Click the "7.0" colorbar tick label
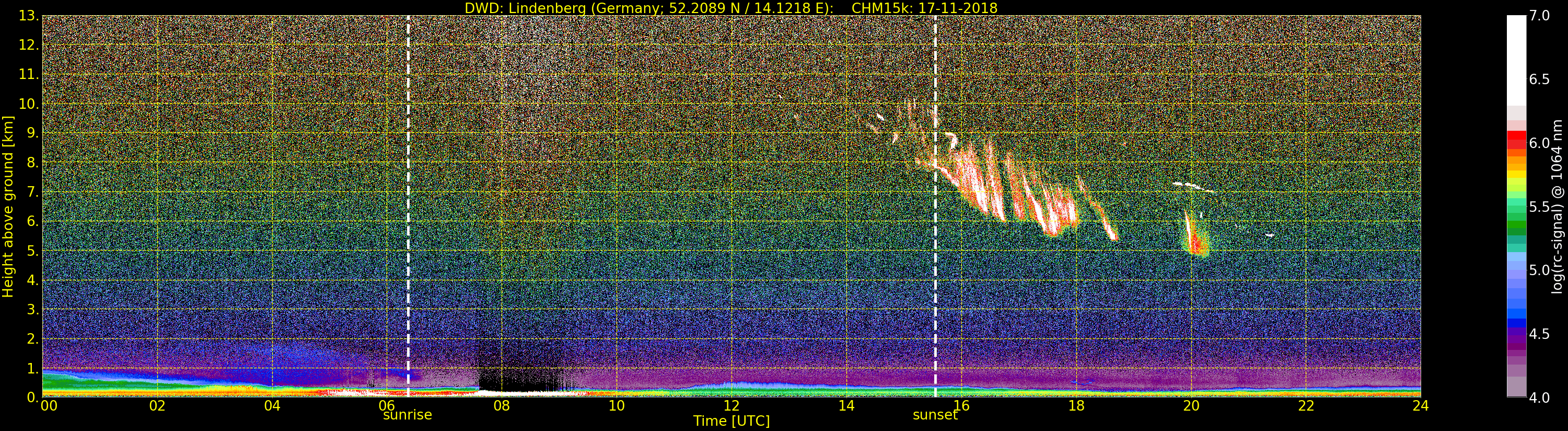 pos(1539,16)
